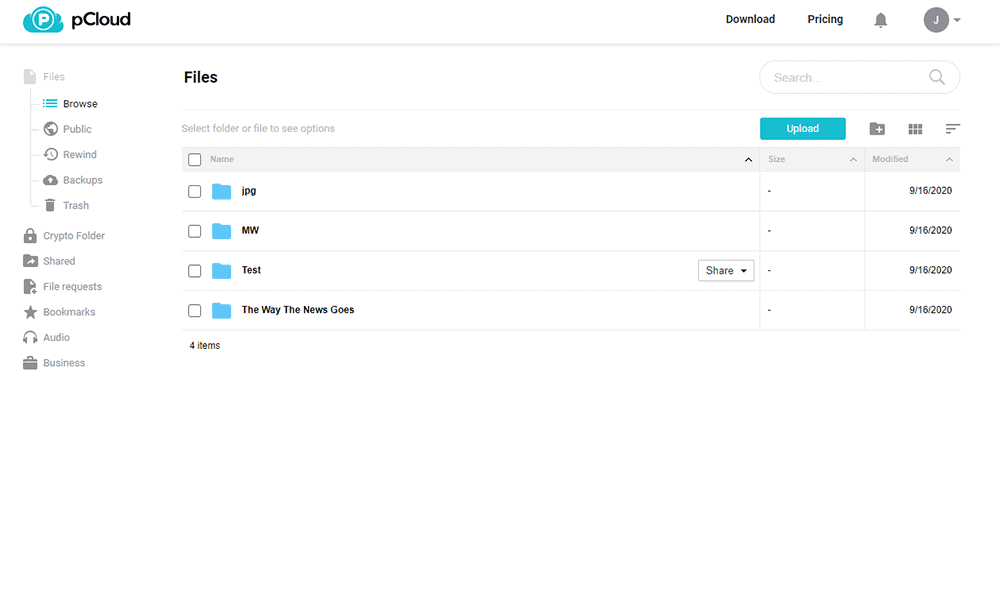This screenshot has height=600, width=1000.
Task: Check the MW folder checkbox
Action: (x=195, y=231)
